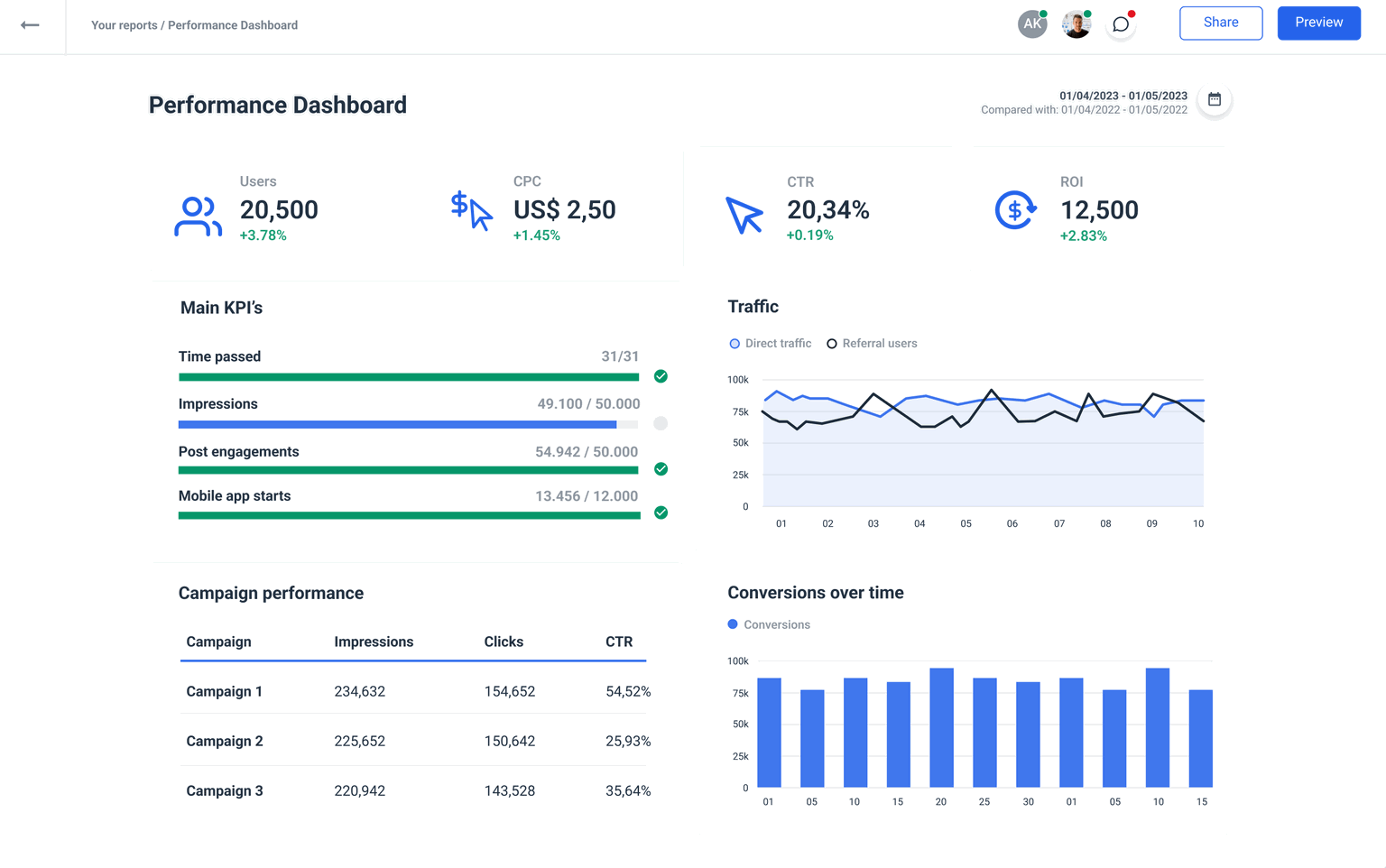
Task: Toggle the Direct traffic legend radio
Action: click(735, 344)
